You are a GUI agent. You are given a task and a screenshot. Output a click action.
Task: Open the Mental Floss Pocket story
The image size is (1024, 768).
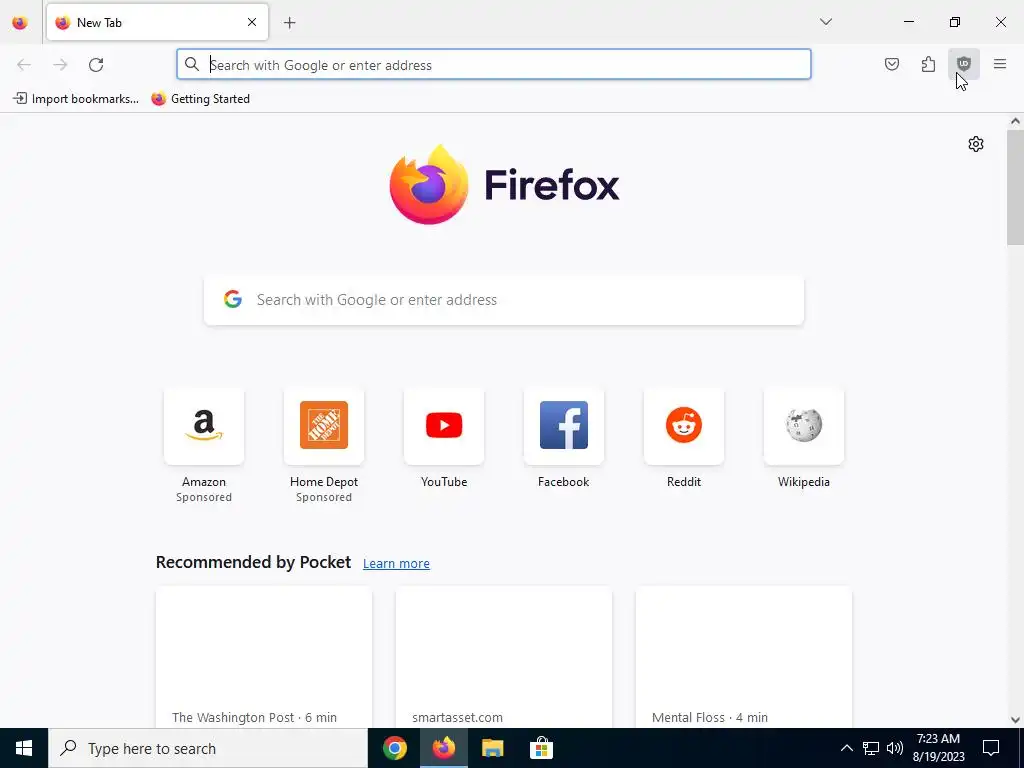click(744, 657)
